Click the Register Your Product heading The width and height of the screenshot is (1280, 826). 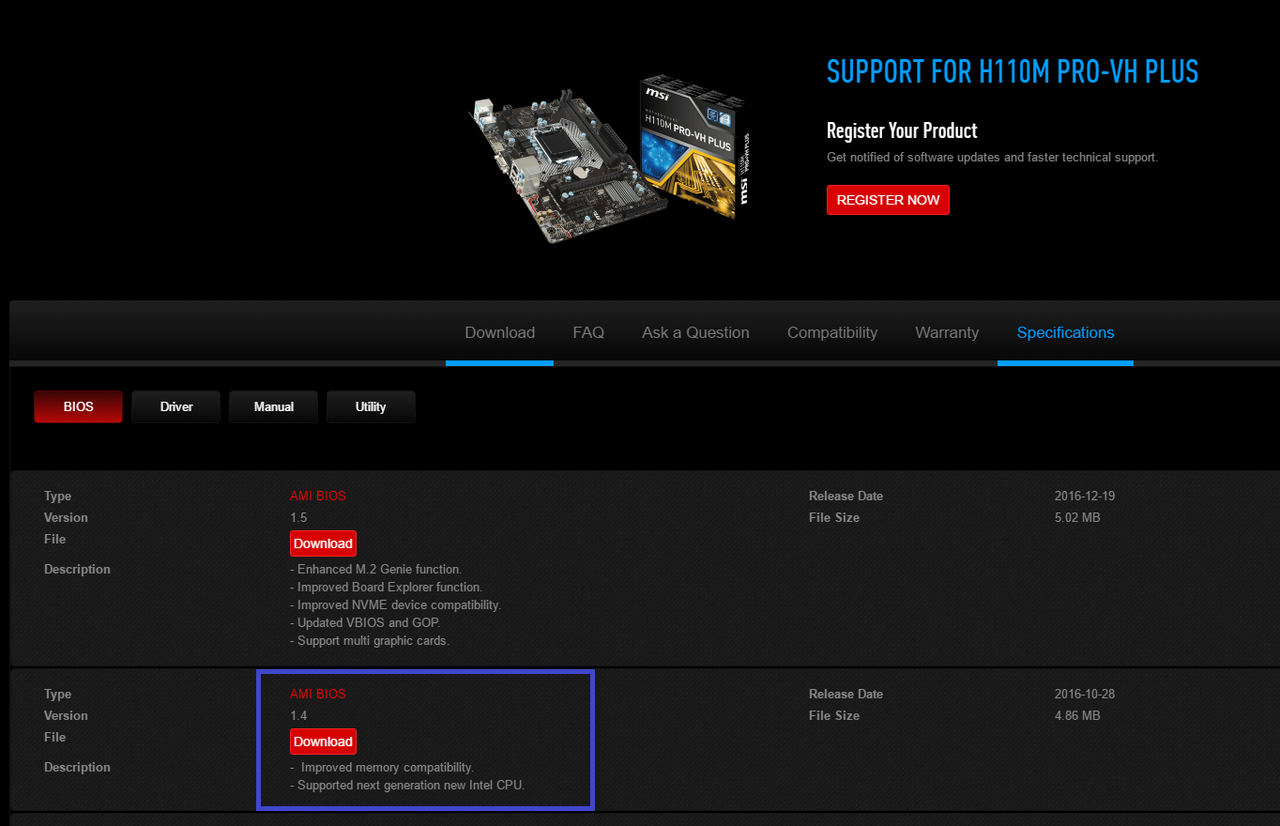click(902, 131)
